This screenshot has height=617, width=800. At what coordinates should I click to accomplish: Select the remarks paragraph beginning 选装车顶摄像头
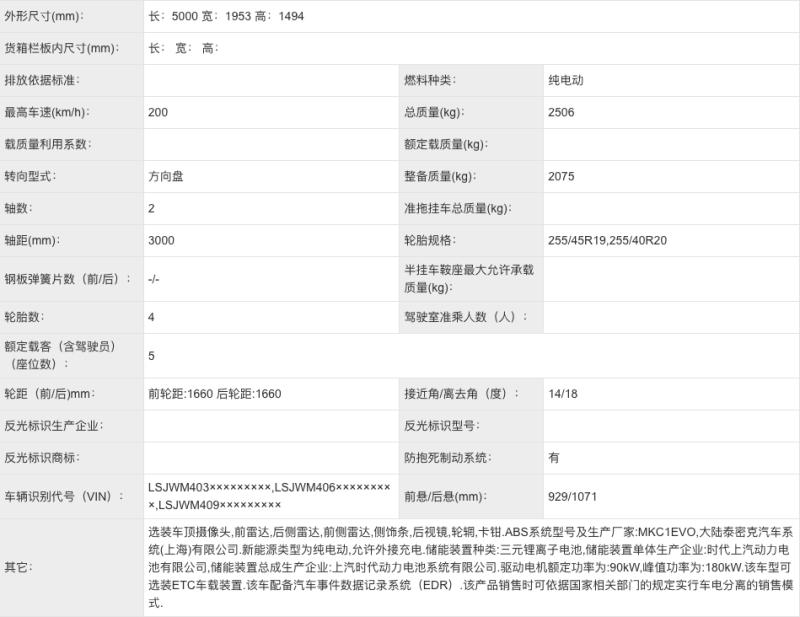tap(471, 567)
